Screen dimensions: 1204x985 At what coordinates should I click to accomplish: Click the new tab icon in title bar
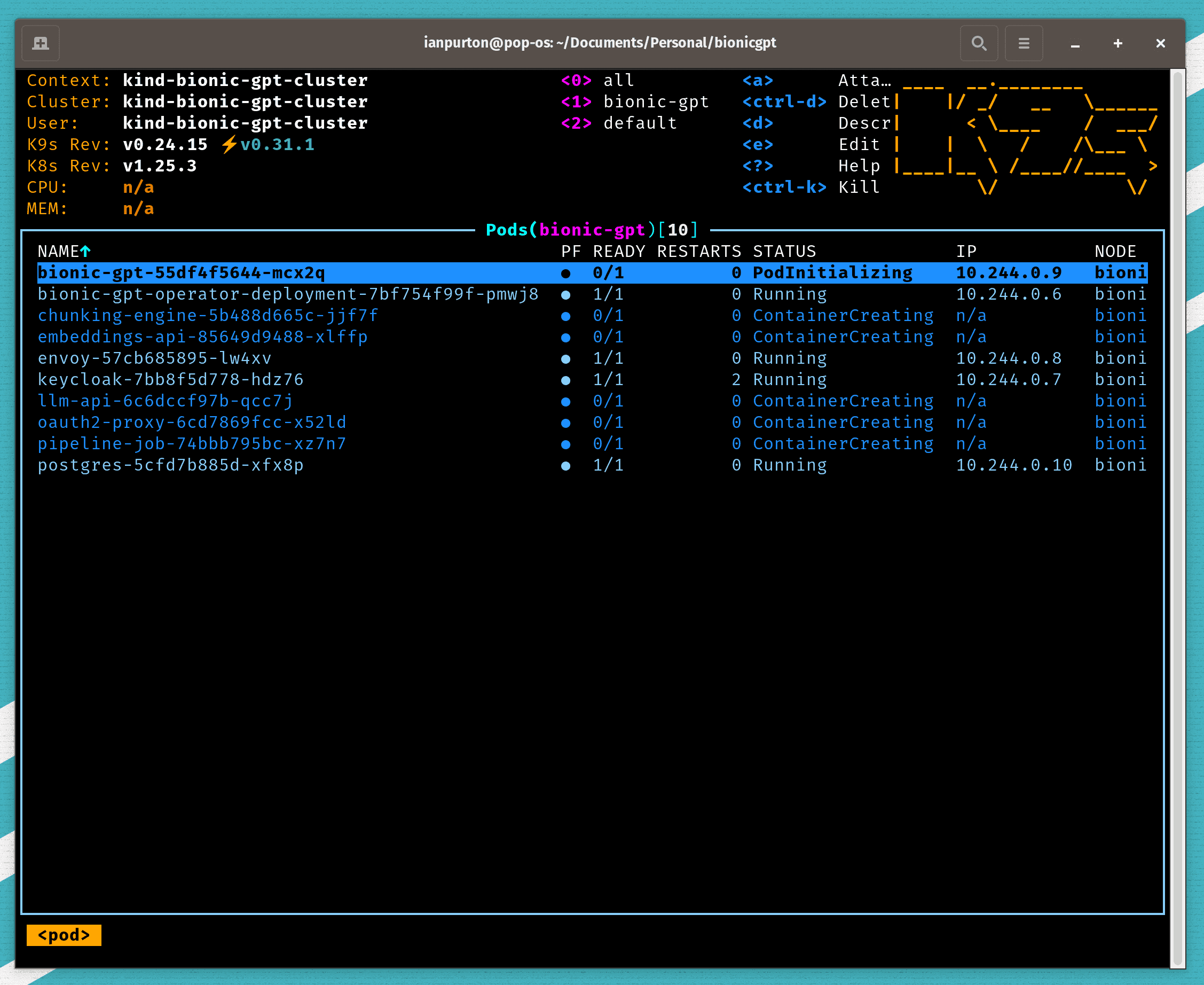40,43
